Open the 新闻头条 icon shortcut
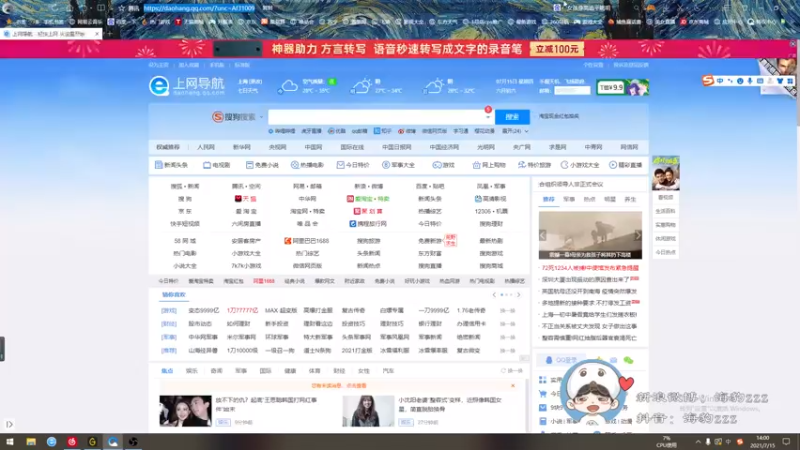Screen dimensions: 800x450 coord(171,165)
